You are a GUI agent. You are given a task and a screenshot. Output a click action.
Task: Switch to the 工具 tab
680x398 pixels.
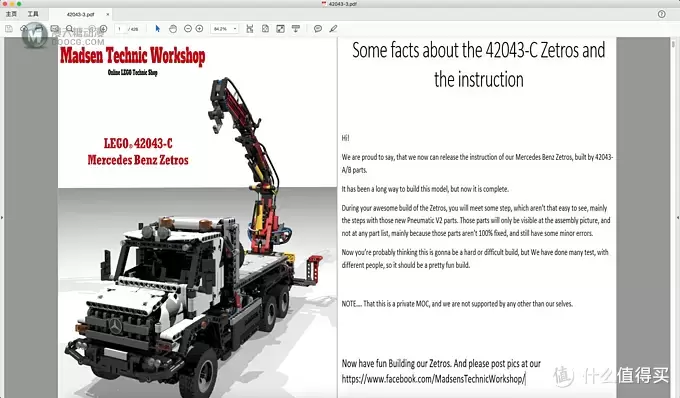33,14
